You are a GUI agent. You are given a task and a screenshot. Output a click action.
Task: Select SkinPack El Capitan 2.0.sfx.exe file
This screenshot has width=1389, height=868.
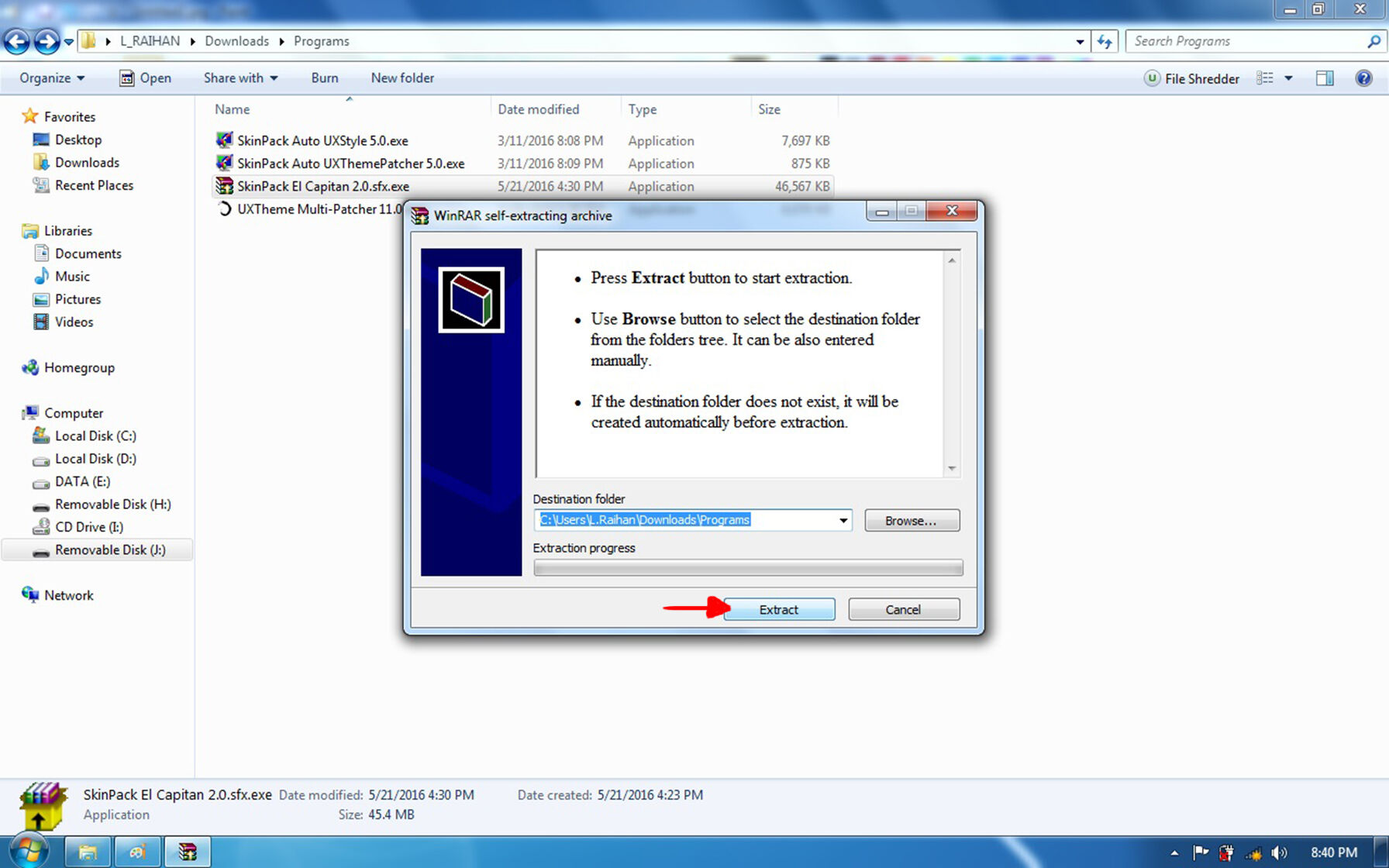point(323,186)
